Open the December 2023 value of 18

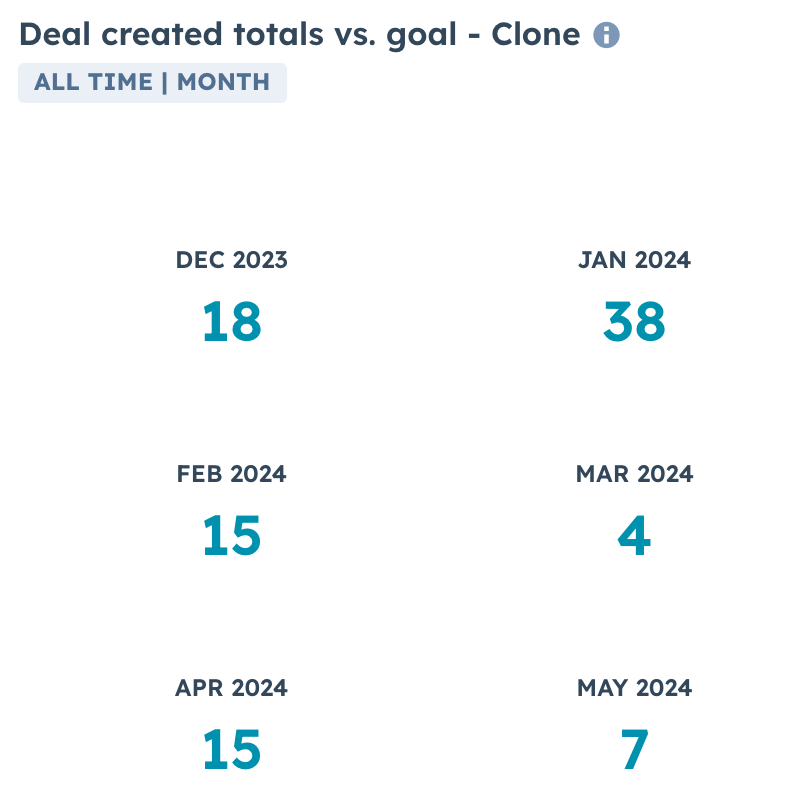(x=231, y=323)
